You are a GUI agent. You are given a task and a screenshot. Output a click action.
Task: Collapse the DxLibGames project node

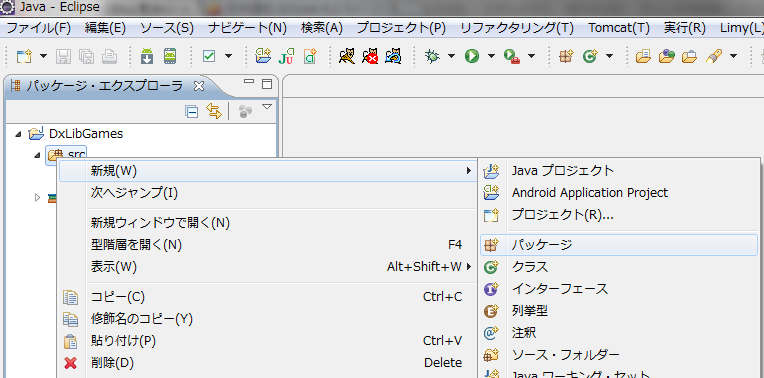point(18,134)
